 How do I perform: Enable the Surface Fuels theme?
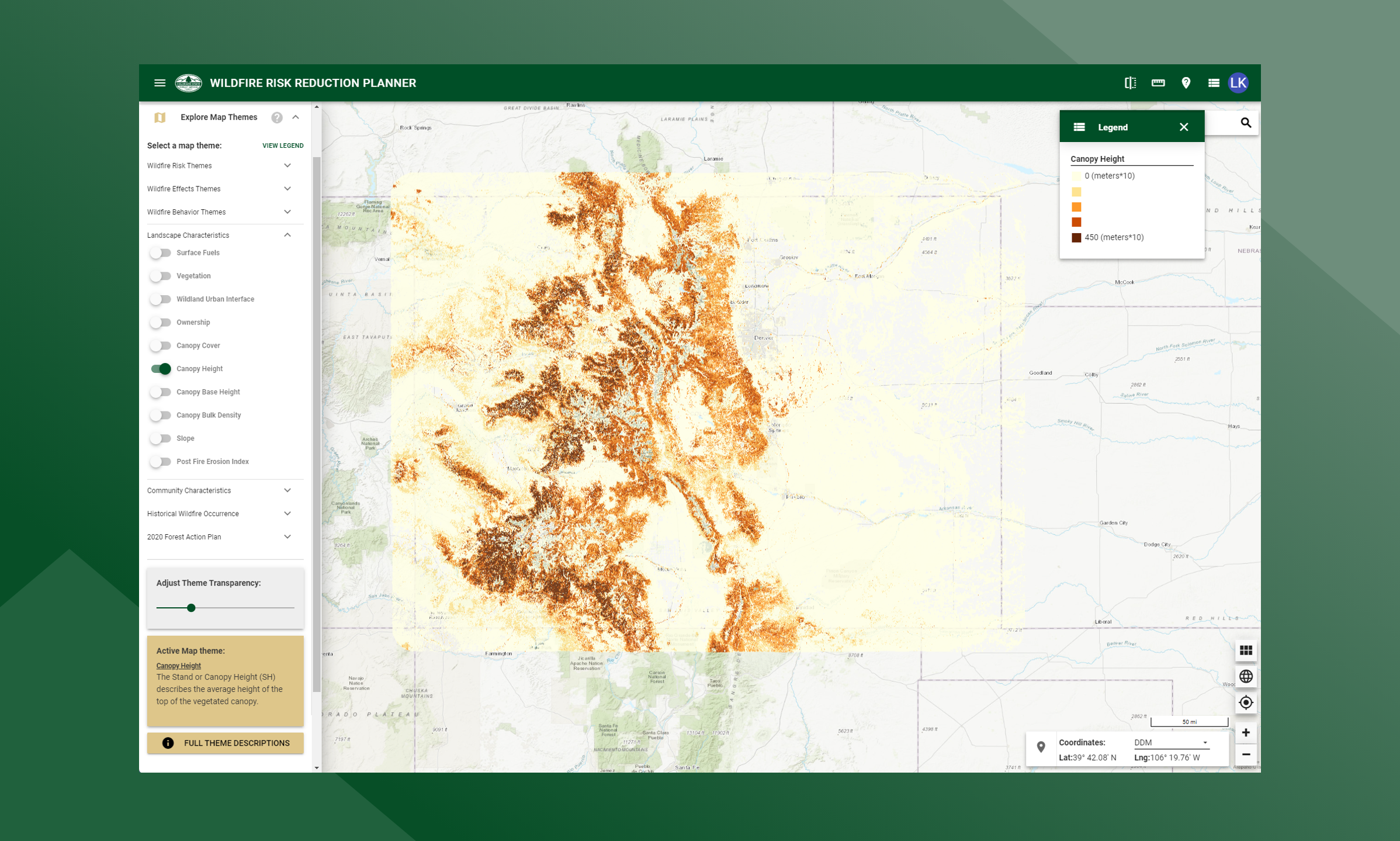point(160,252)
